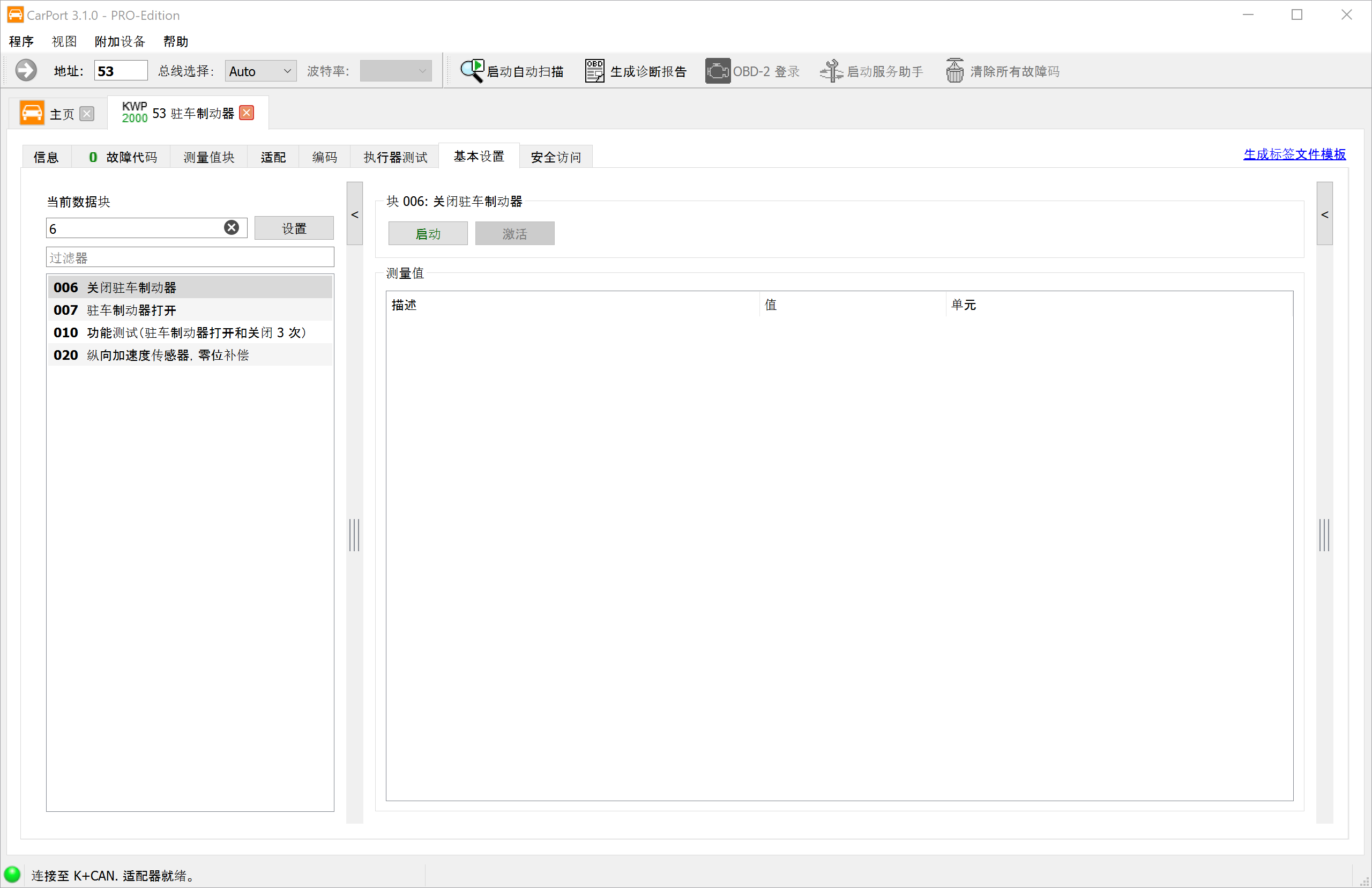Click the 过滤器 filter field
This screenshot has height=888, width=1372.
coord(190,257)
